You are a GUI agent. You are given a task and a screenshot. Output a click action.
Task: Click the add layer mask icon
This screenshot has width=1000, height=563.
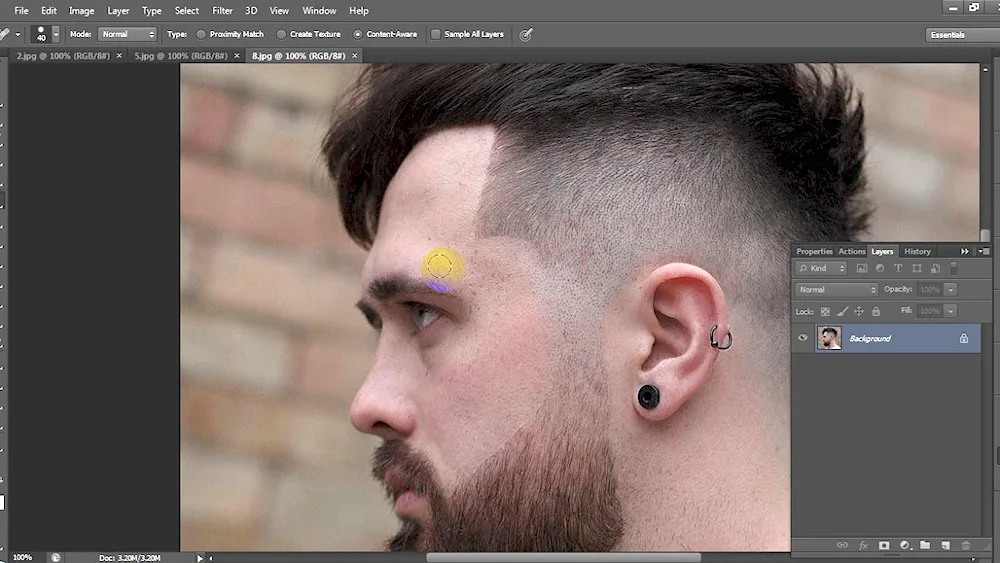[x=884, y=545]
